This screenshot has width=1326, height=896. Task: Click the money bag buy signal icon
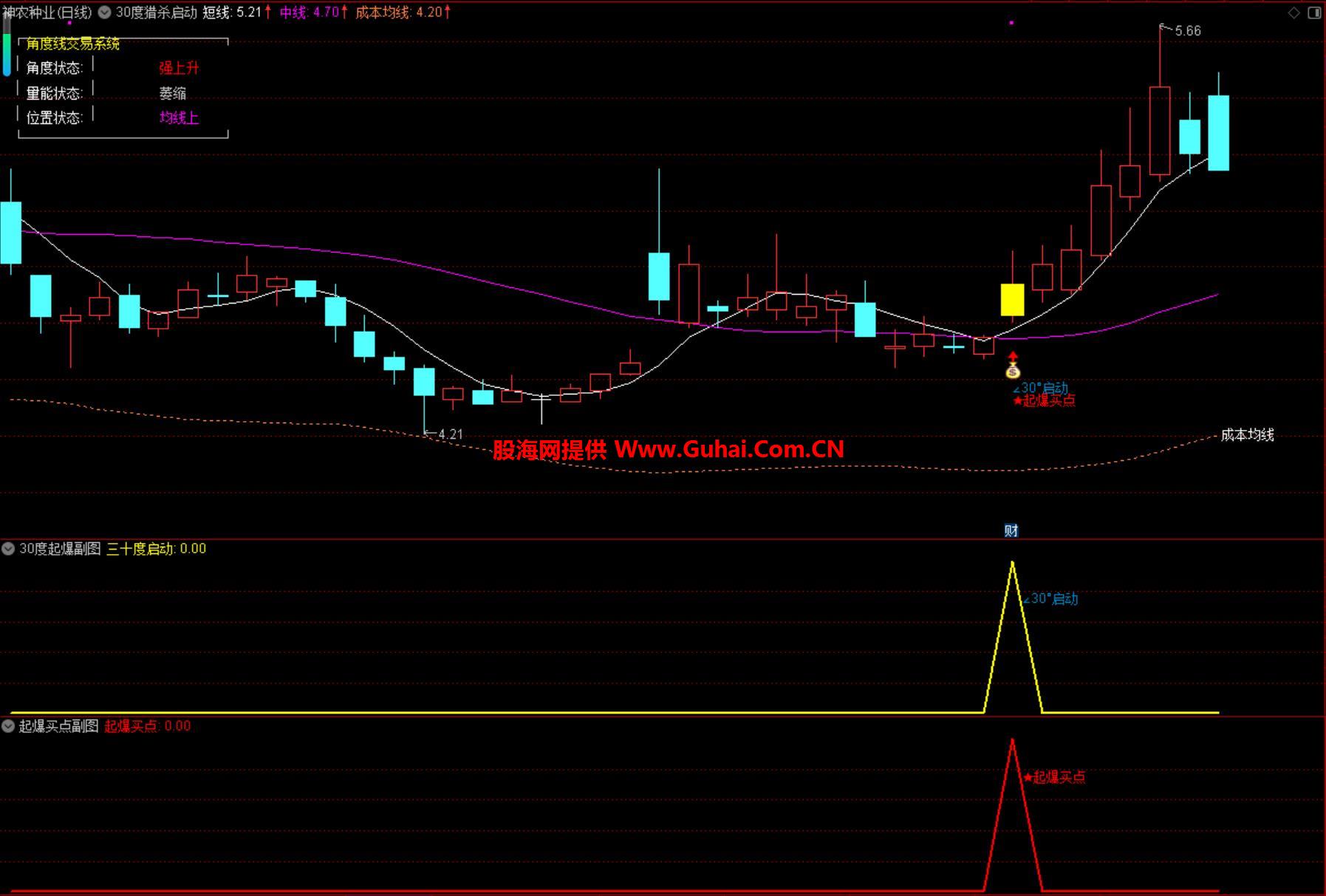(1013, 370)
